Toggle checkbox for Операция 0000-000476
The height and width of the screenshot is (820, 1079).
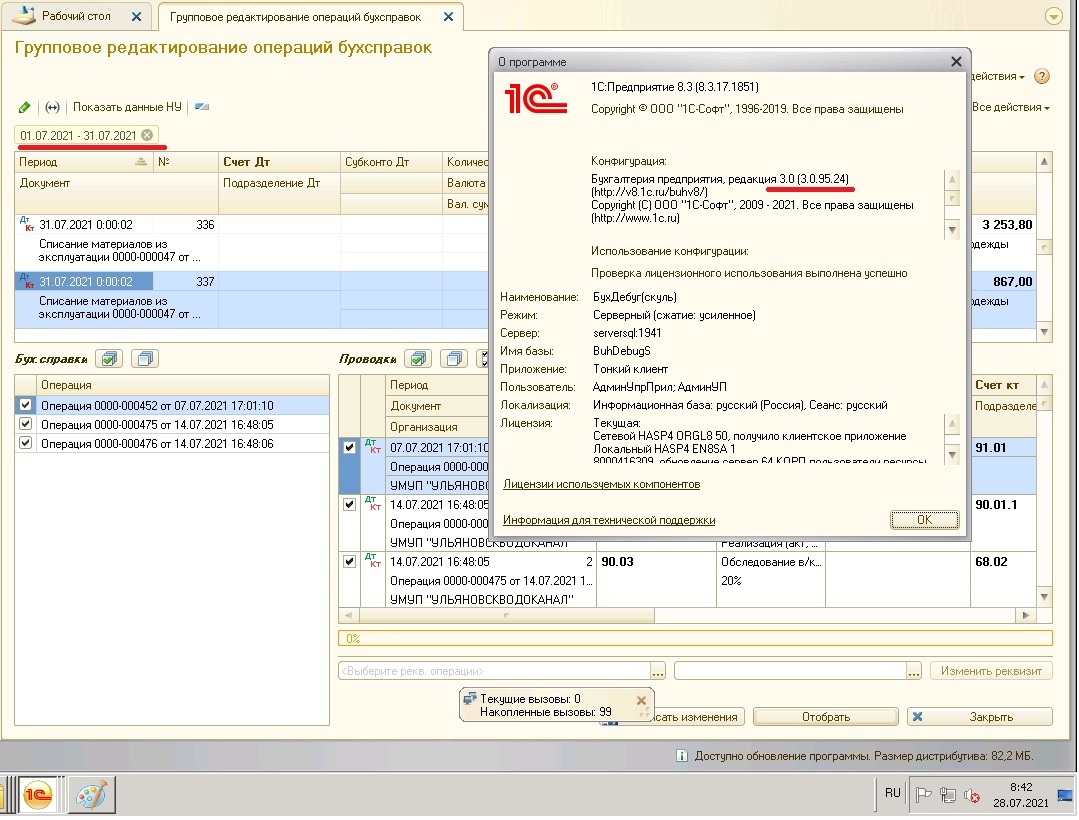tap(25, 443)
